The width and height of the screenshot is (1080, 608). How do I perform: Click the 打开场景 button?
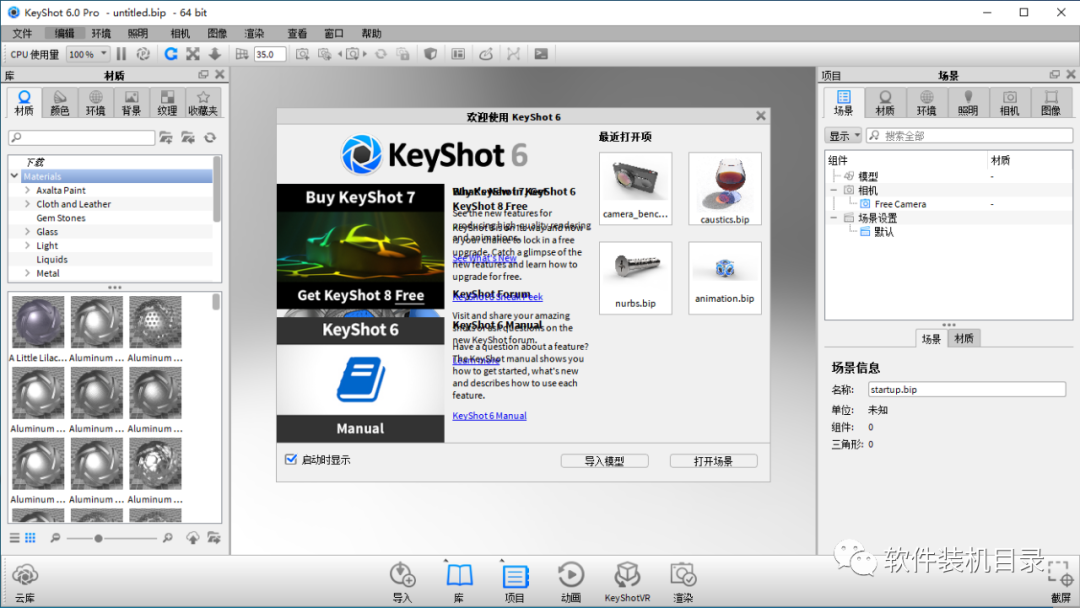coord(714,461)
